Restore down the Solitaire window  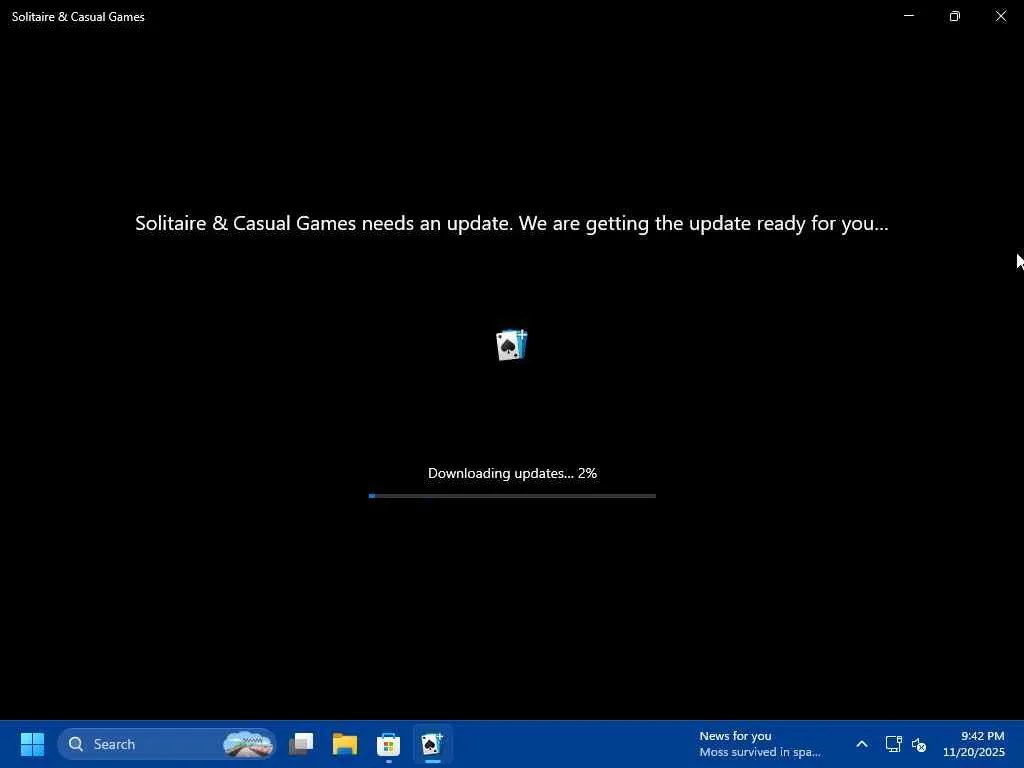(x=954, y=16)
